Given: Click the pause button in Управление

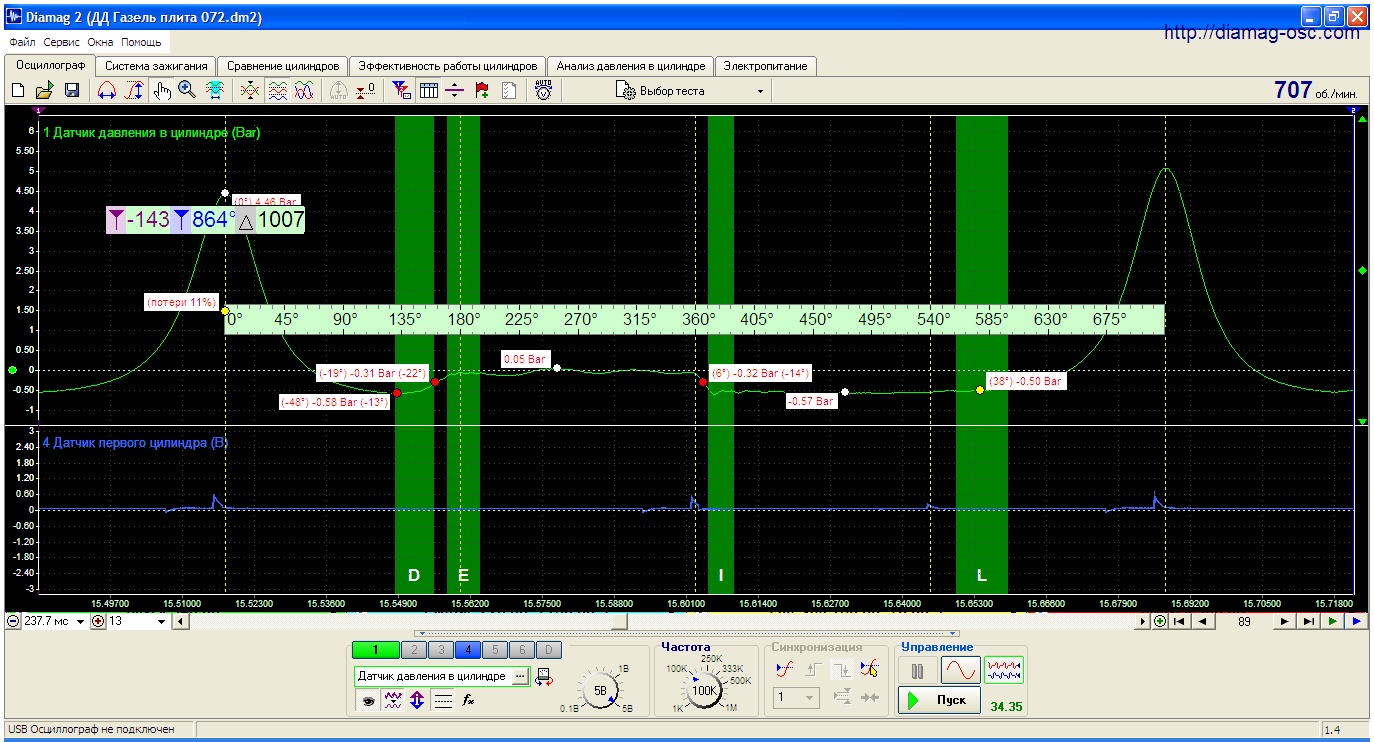Looking at the screenshot, I should [917, 670].
